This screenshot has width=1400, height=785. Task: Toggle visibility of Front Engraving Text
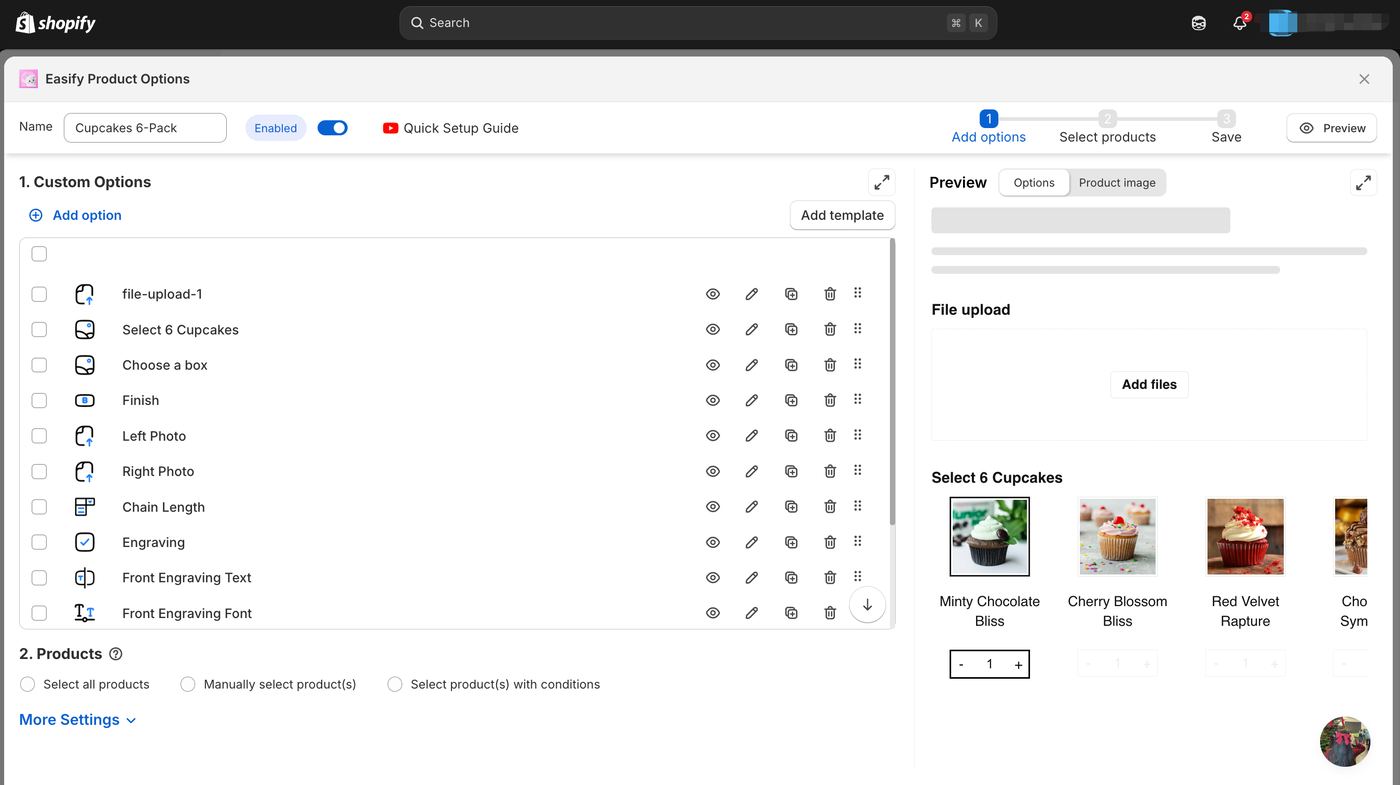(x=713, y=578)
